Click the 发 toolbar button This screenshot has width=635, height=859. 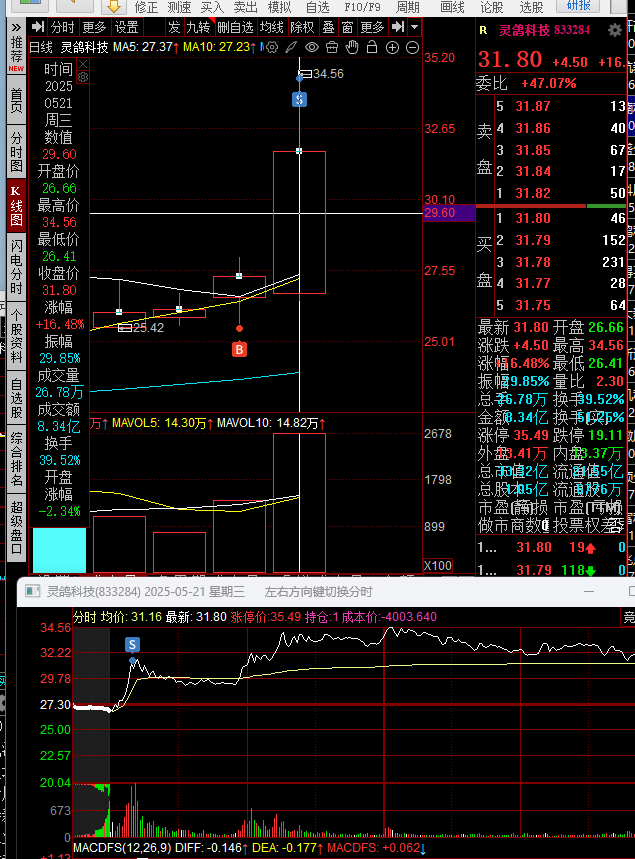(x=174, y=27)
